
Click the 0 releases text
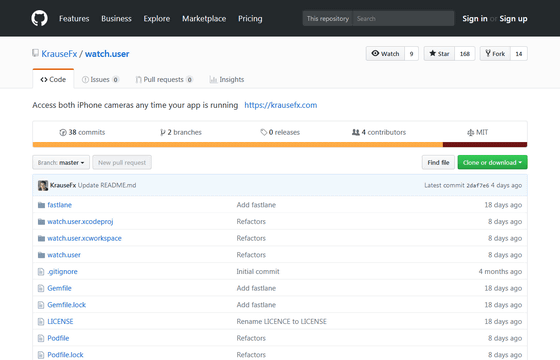[284, 132]
